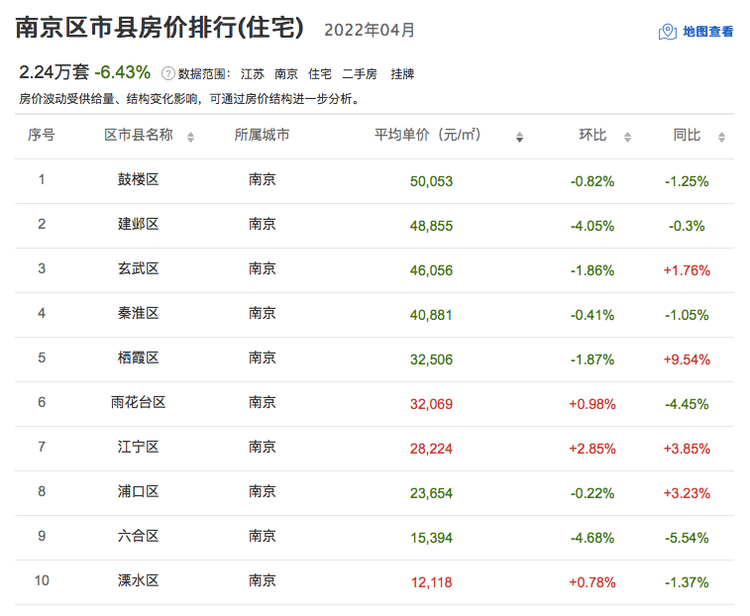Viewport: 750px width, 616px height.
Task: Click the 地图查看 link text
Action: (708, 32)
